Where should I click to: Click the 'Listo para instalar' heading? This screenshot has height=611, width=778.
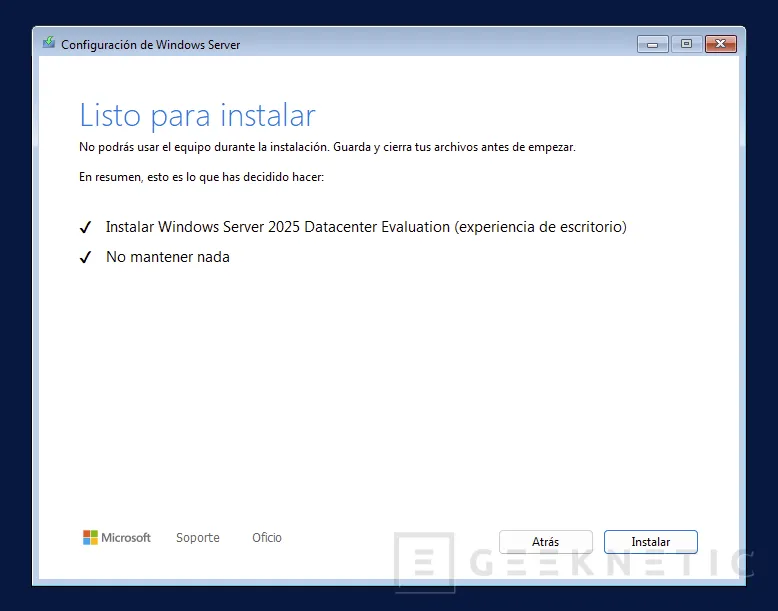pyautogui.click(x=197, y=116)
